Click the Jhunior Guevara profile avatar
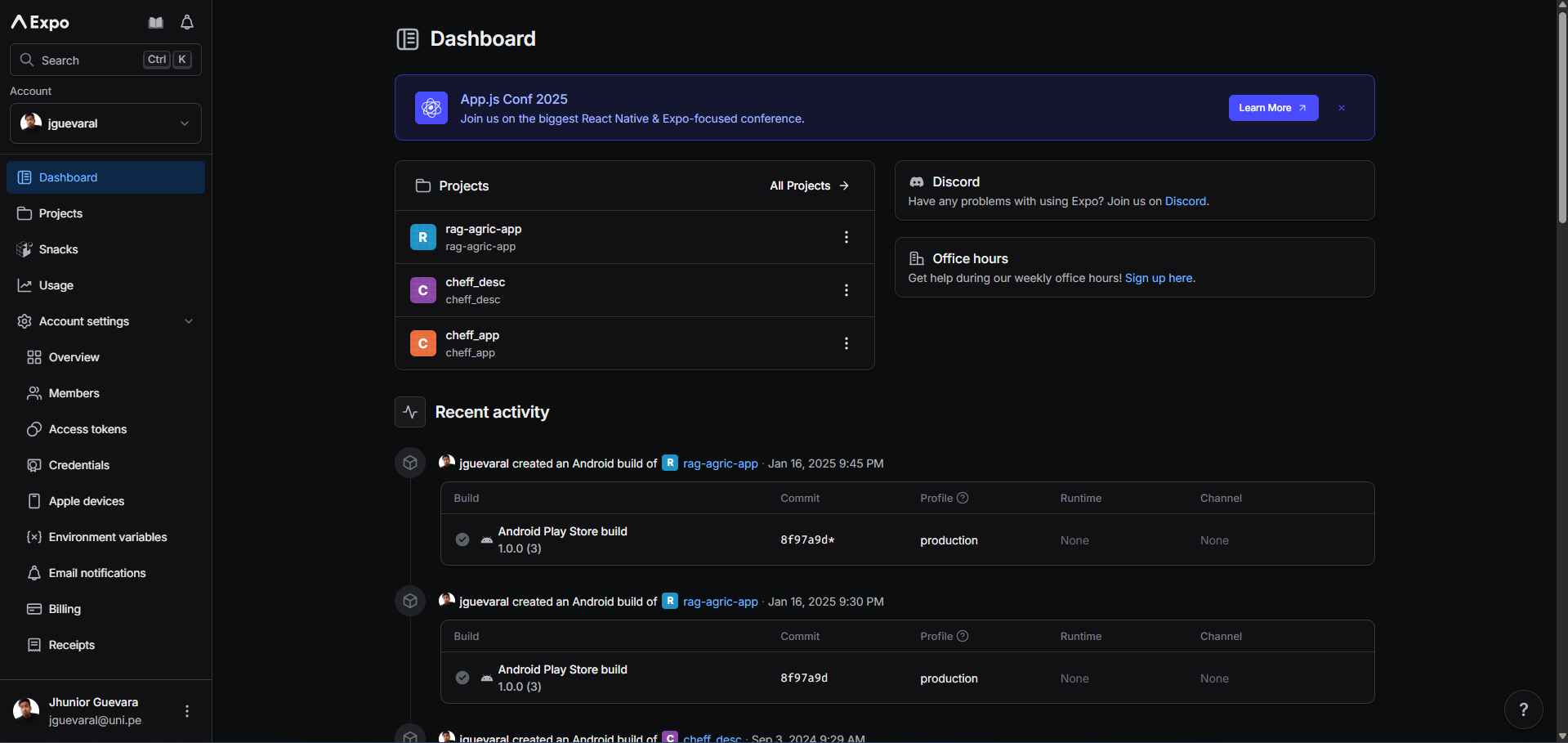This screenshot has height=743, width=1568. tap(26, 710)
